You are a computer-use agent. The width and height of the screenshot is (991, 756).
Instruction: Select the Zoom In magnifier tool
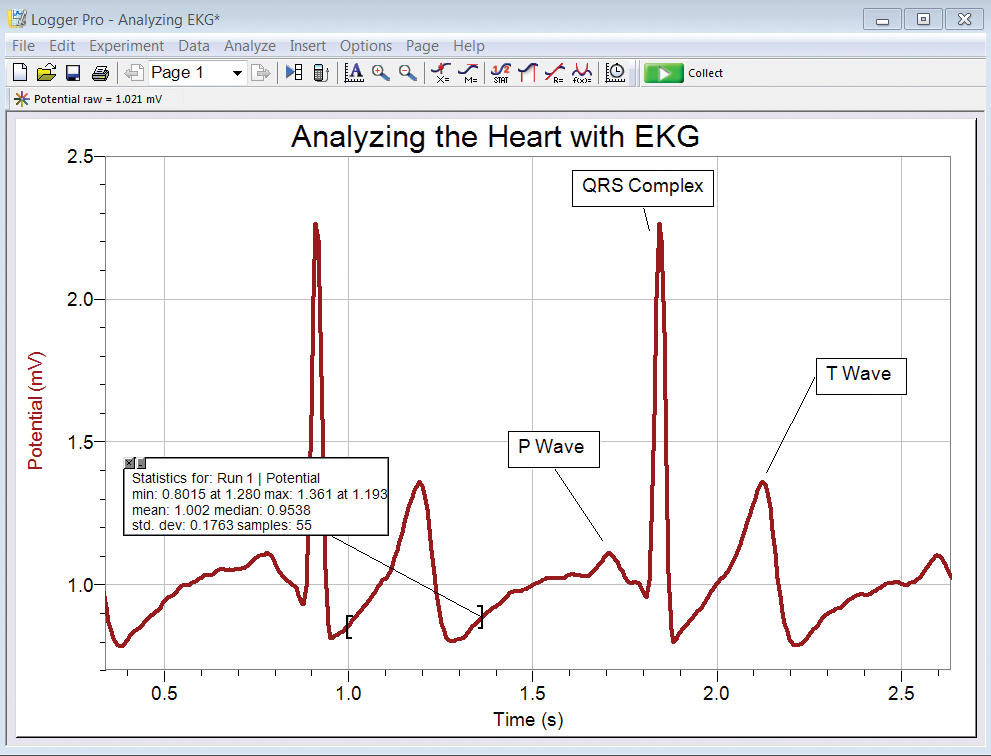click(x=381, y=73)
